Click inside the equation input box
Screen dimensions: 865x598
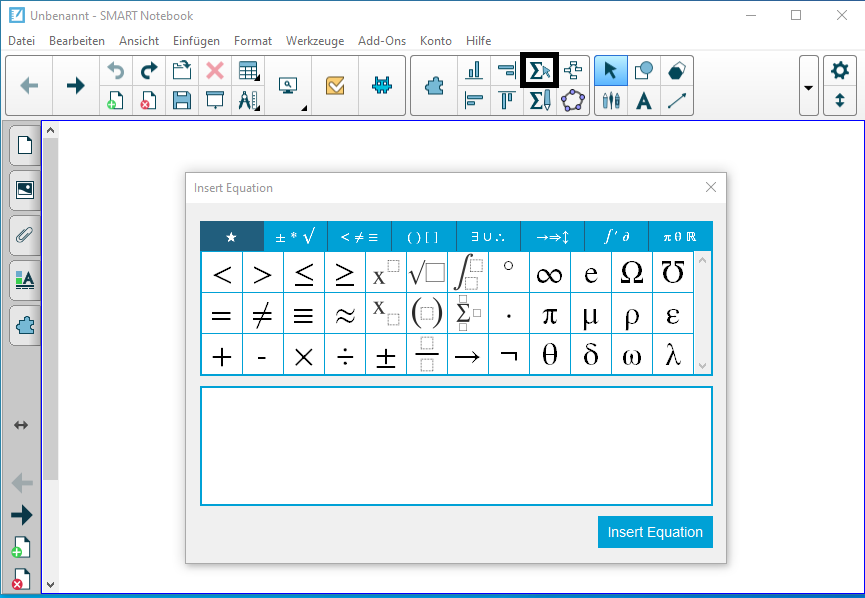[456, 445]
